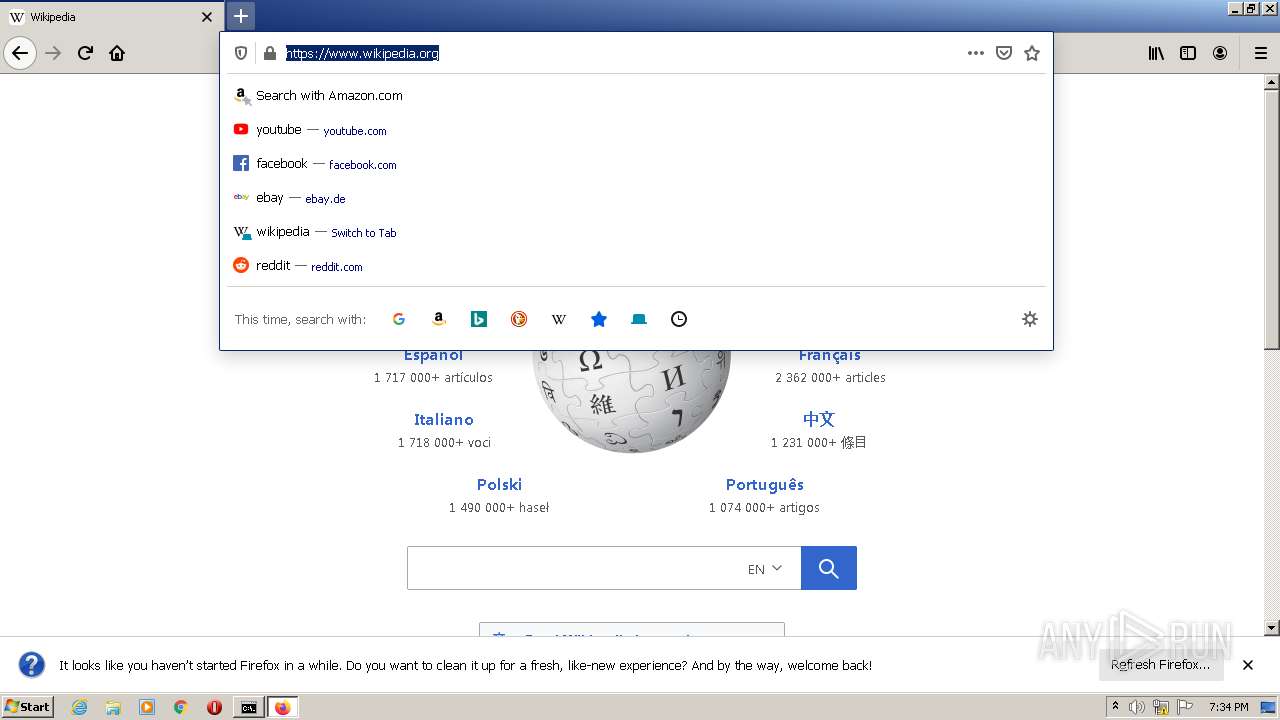
Task: Expand the EN language dropdown
Action: point(765,568)
